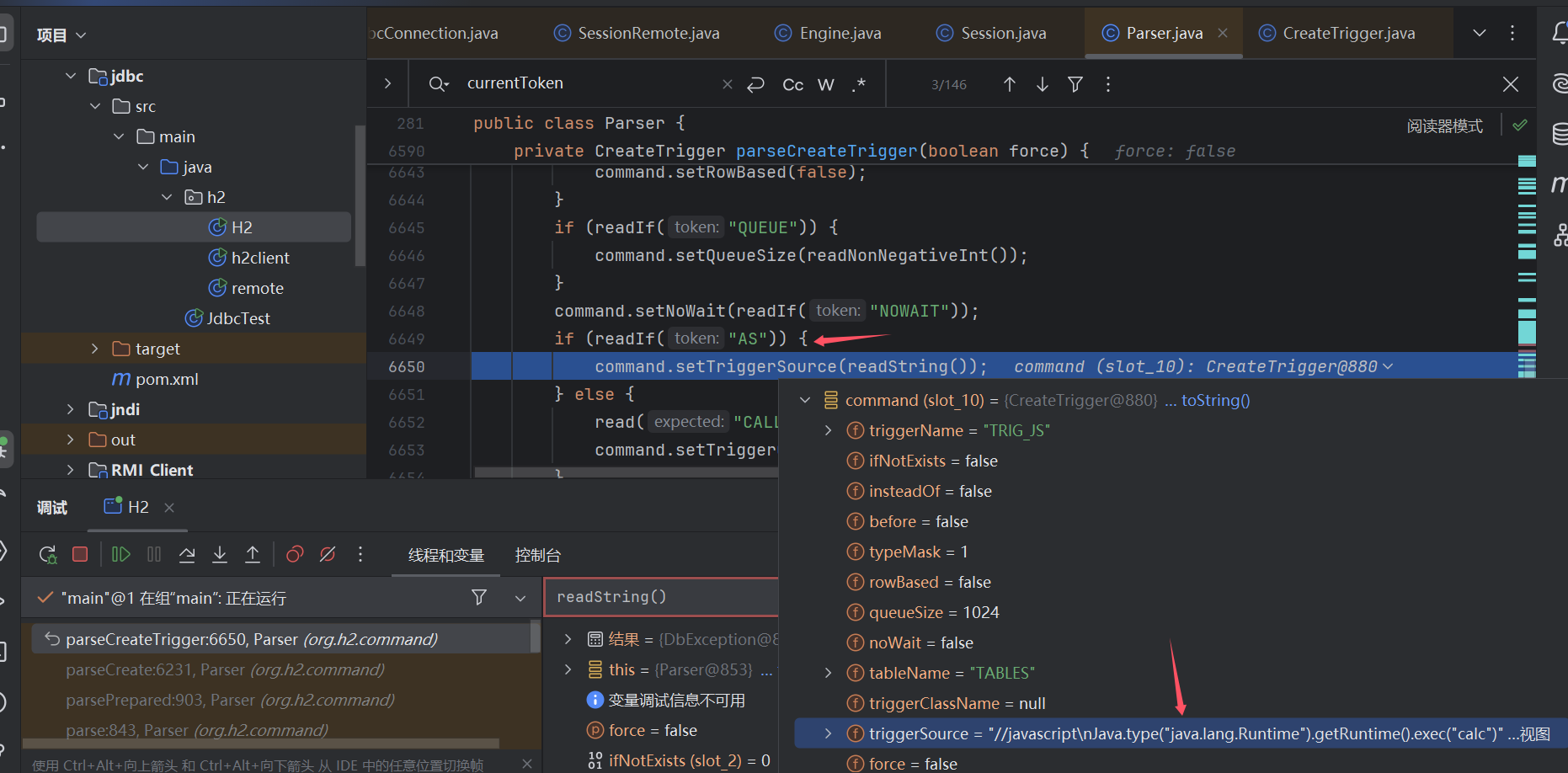Expand the triggerName field
Image resolution: width=1568 pixels, height=773 pixels.
click(x=828, y=430)
